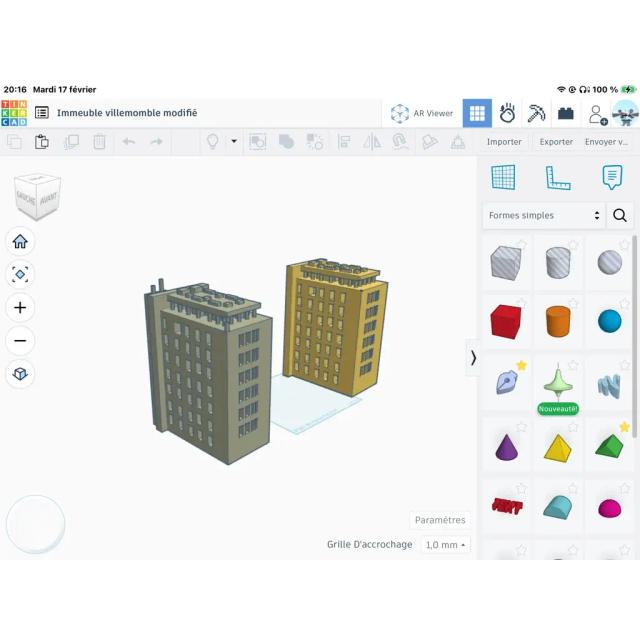Favorite the purple cone with its star
This screenshot has width=640, height=640.
click(521, 427)
